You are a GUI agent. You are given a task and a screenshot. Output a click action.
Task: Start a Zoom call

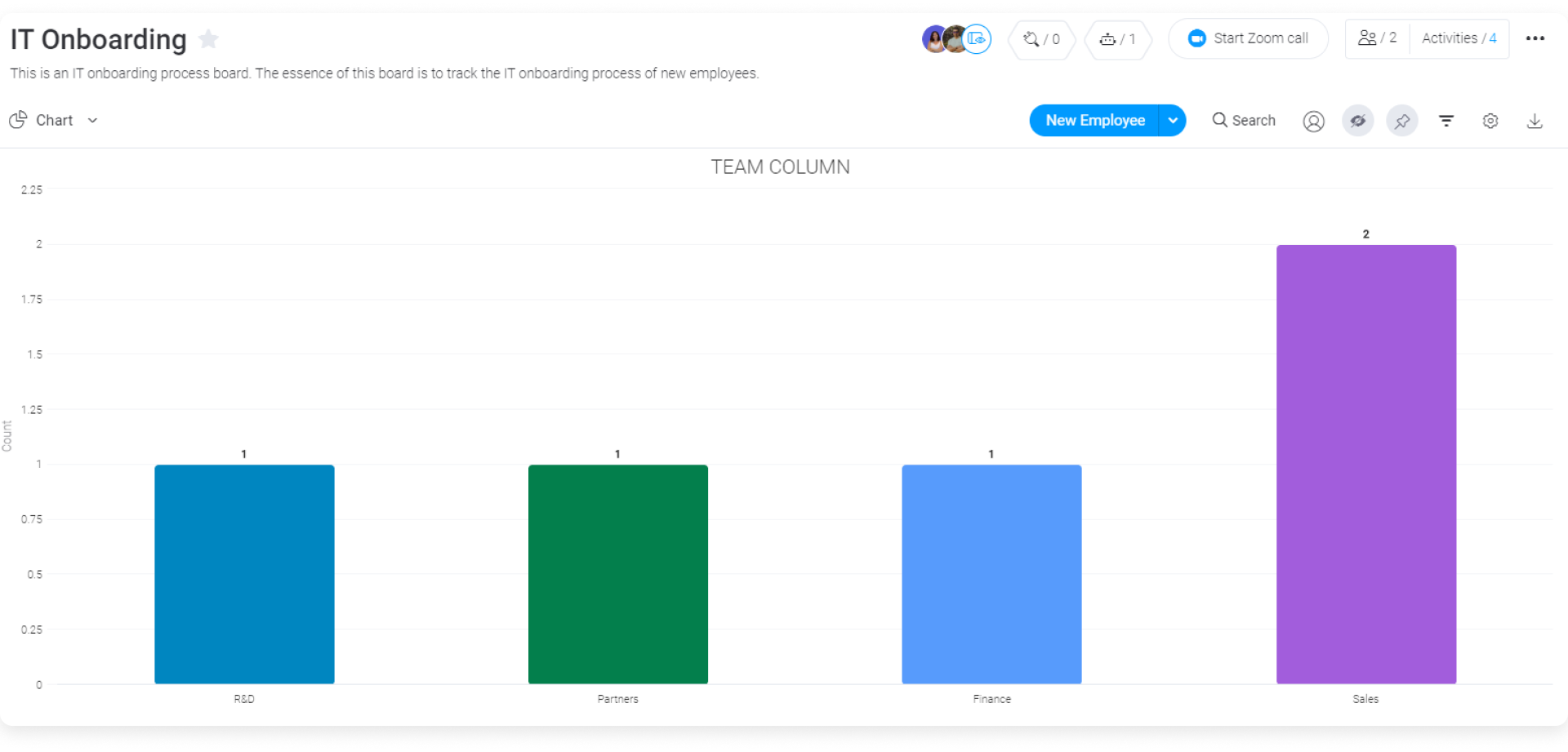[x=1248, y=38]
